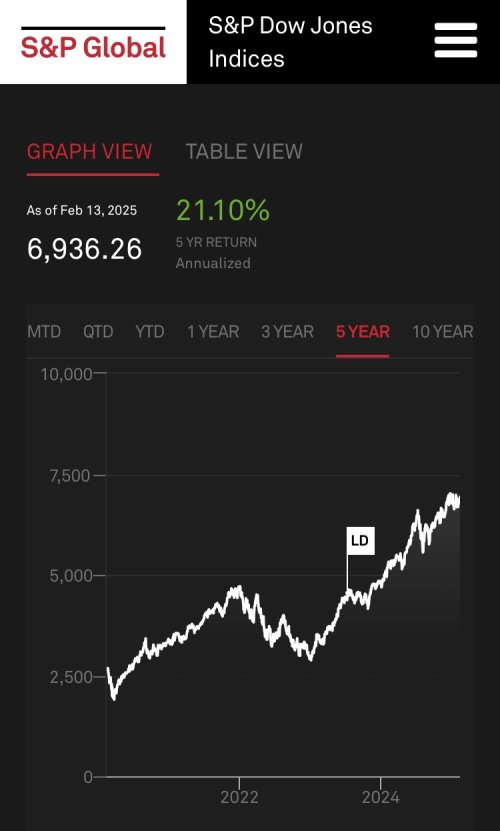The width and height of the screenshot is (500, 831).
Task: Switch to the TABLE VIEW tab
Action: tap(244, 152)
